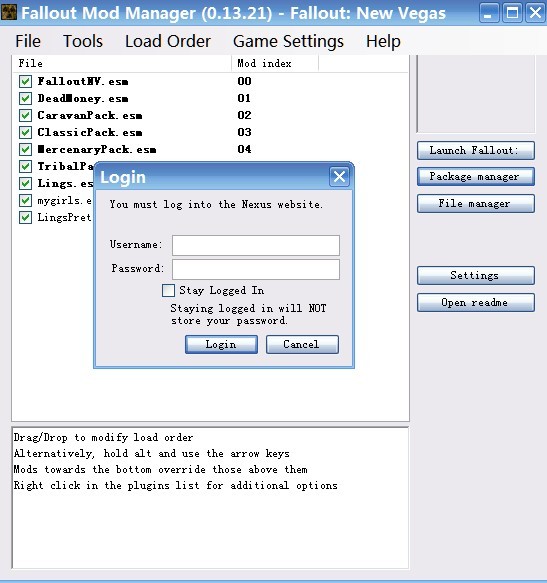The height and width of the screenshot is (583, 547).
Task: Click 'Drag/Drop to modify load order' text
Action: [103, 438]
